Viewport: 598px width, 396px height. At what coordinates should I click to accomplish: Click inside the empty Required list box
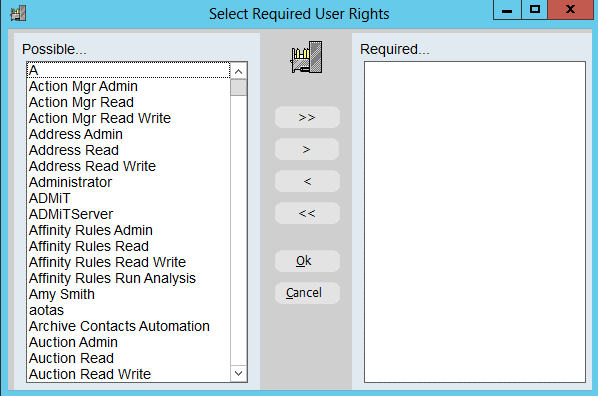475,222
